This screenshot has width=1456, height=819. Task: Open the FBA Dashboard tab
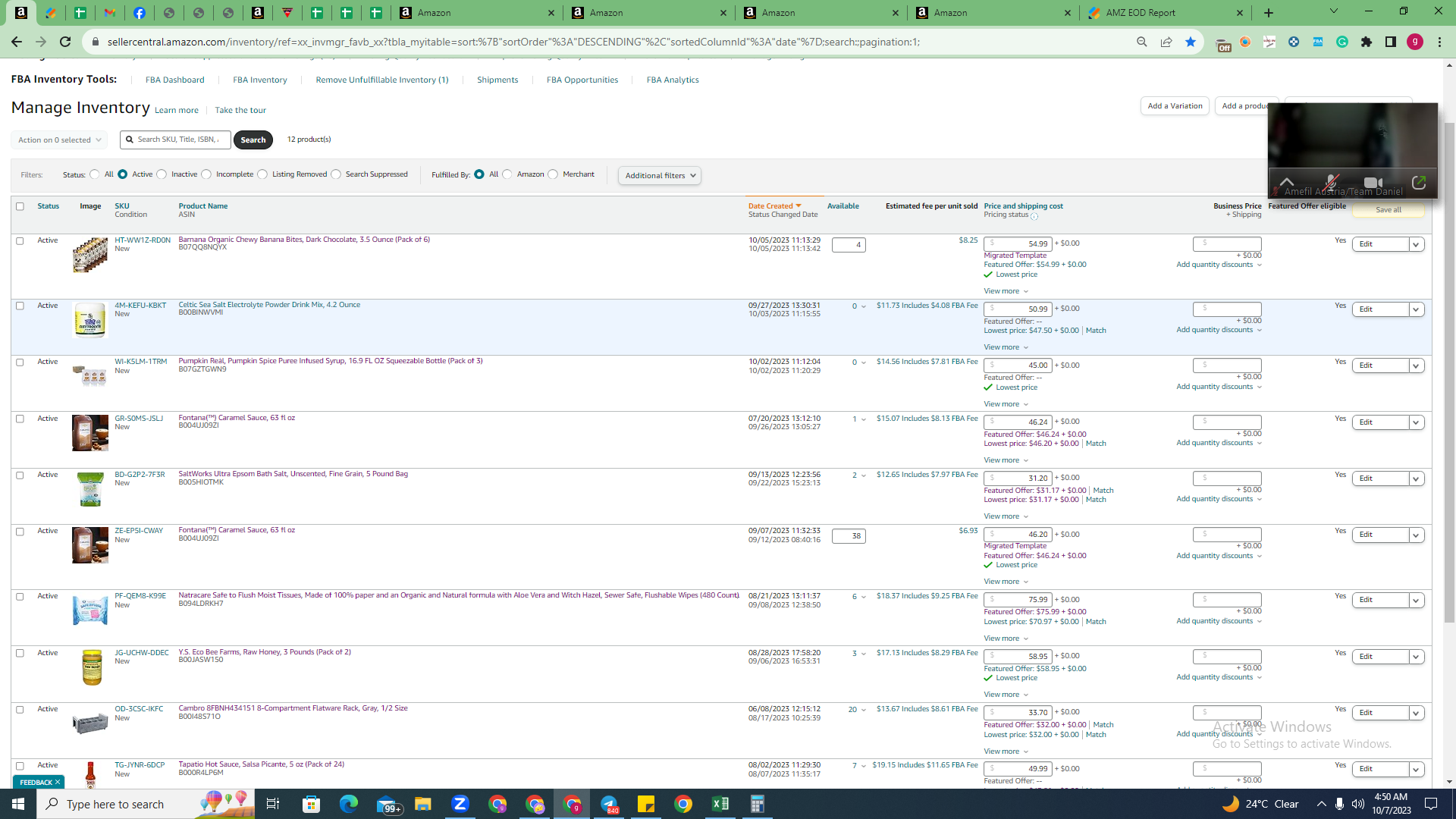click(175, 80)
